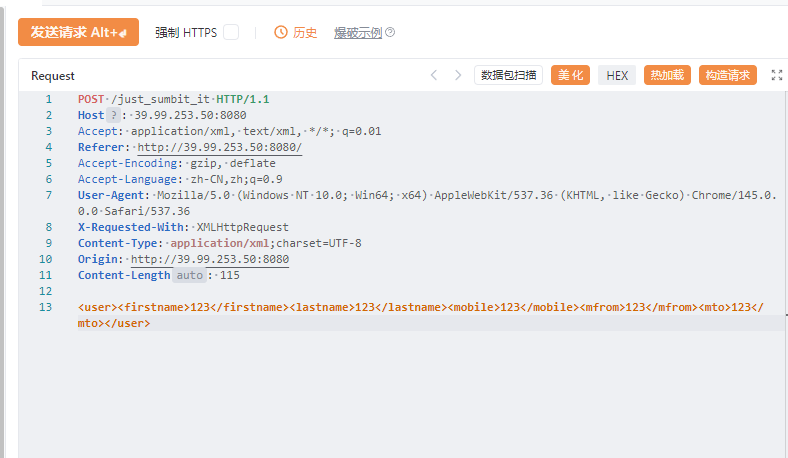The height and width of the screenshot is (458, 788).
Task: Click the next arrow in Request header
Action: (458, 75)
